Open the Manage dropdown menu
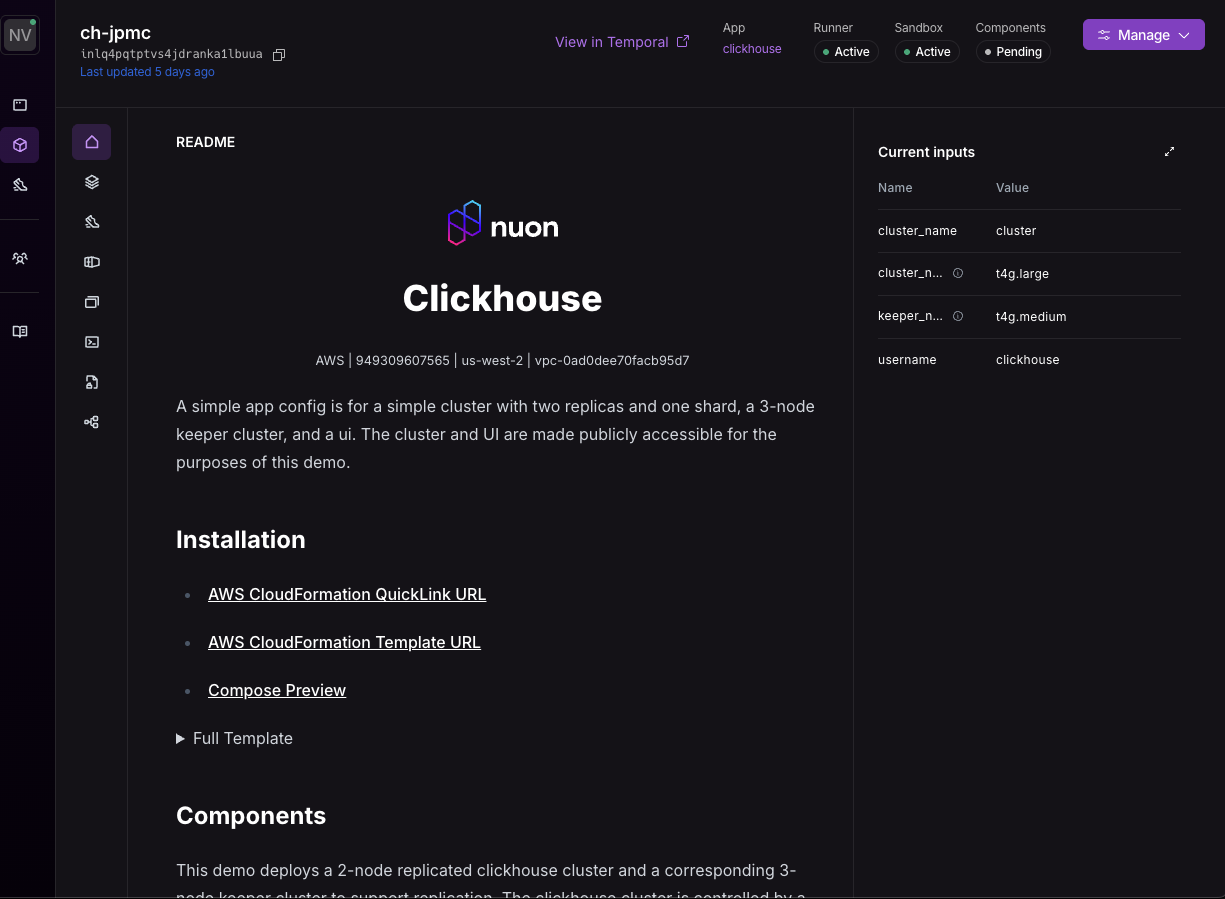 1144,35
